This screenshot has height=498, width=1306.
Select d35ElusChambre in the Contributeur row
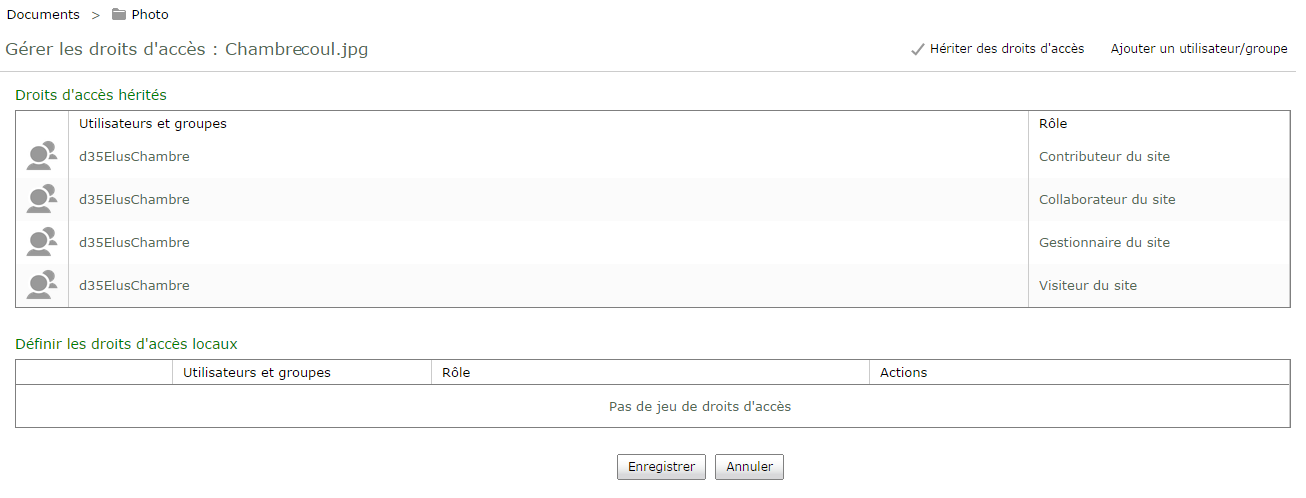pyautogui.click(x=134, y=157)
